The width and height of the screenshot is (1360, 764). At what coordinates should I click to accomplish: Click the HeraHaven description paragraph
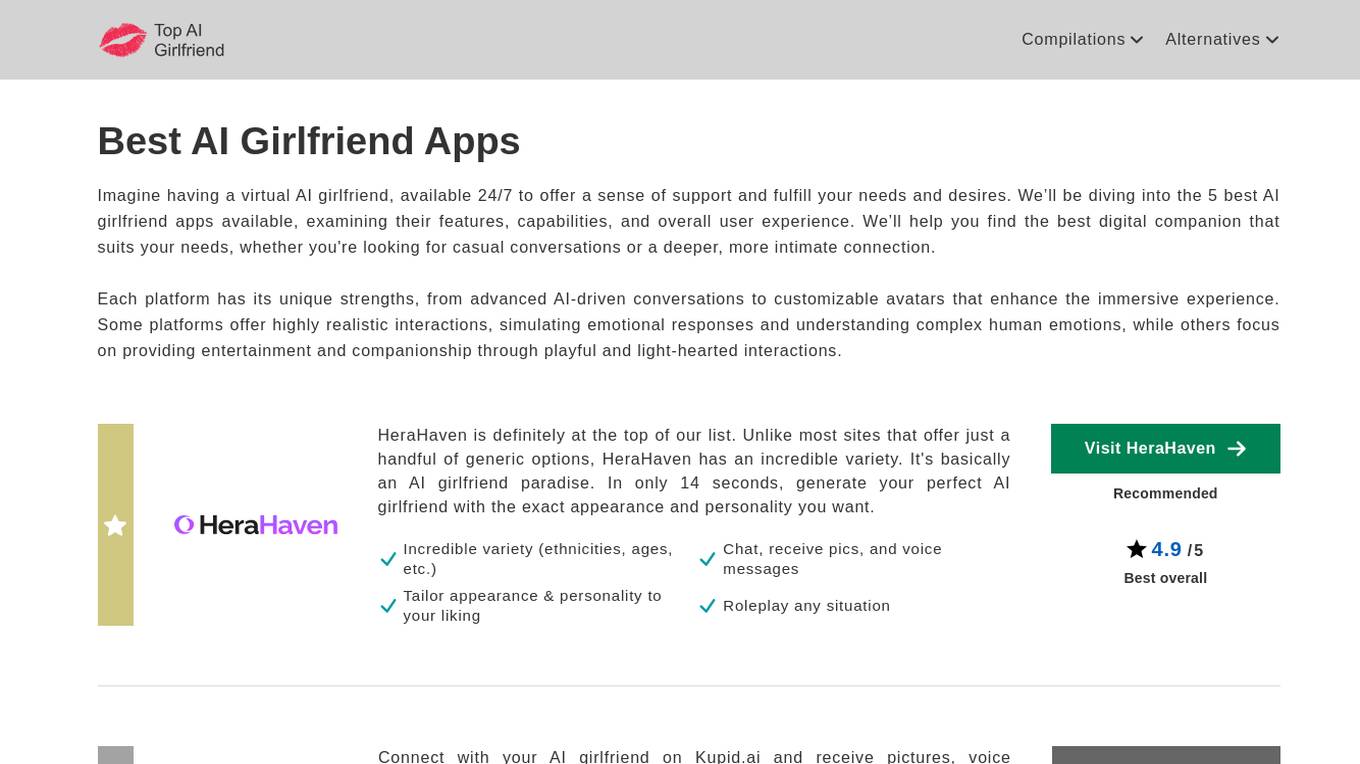tap(693, 471)
